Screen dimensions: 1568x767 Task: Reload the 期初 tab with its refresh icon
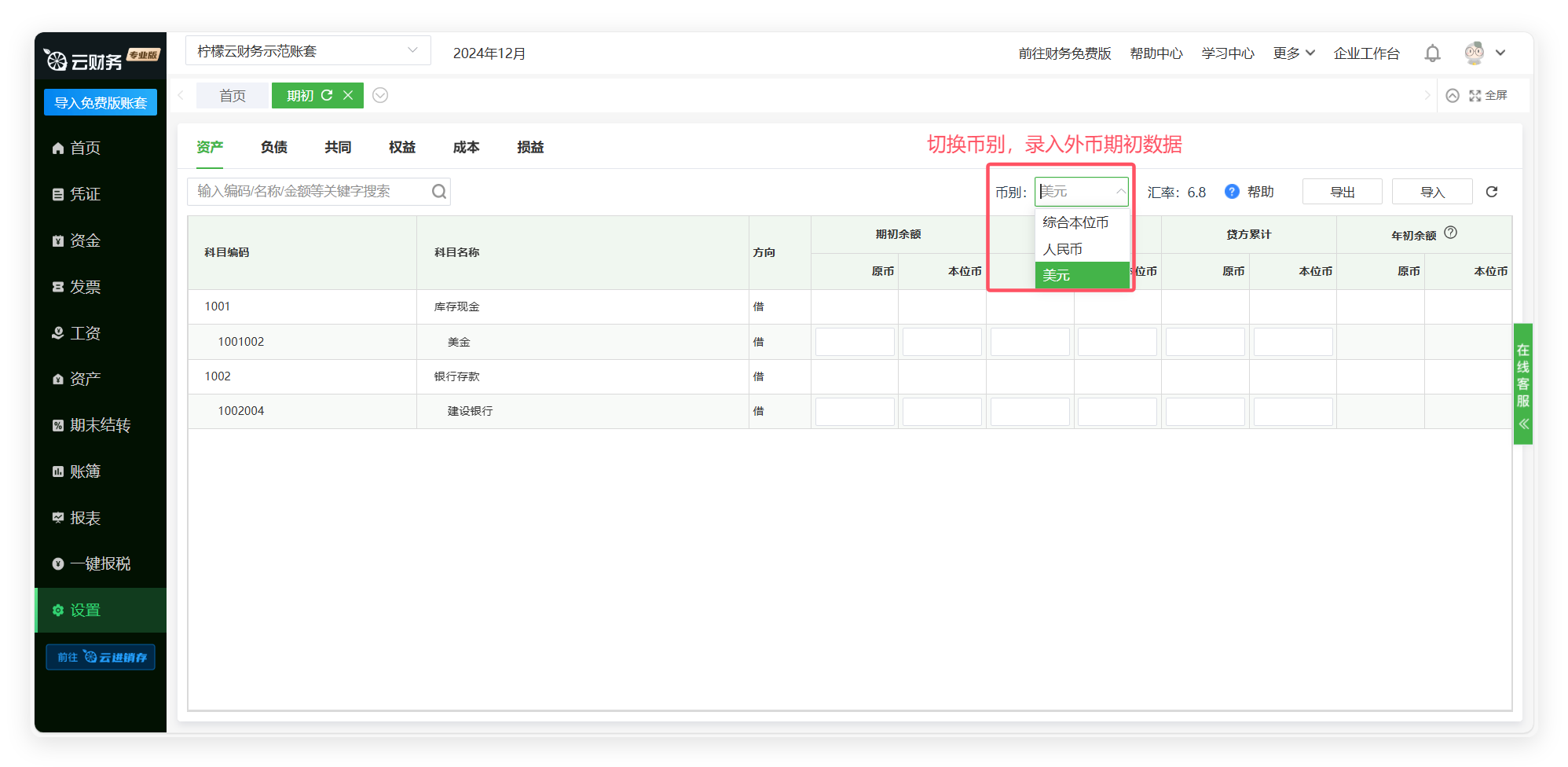click(x=327, y=95)
